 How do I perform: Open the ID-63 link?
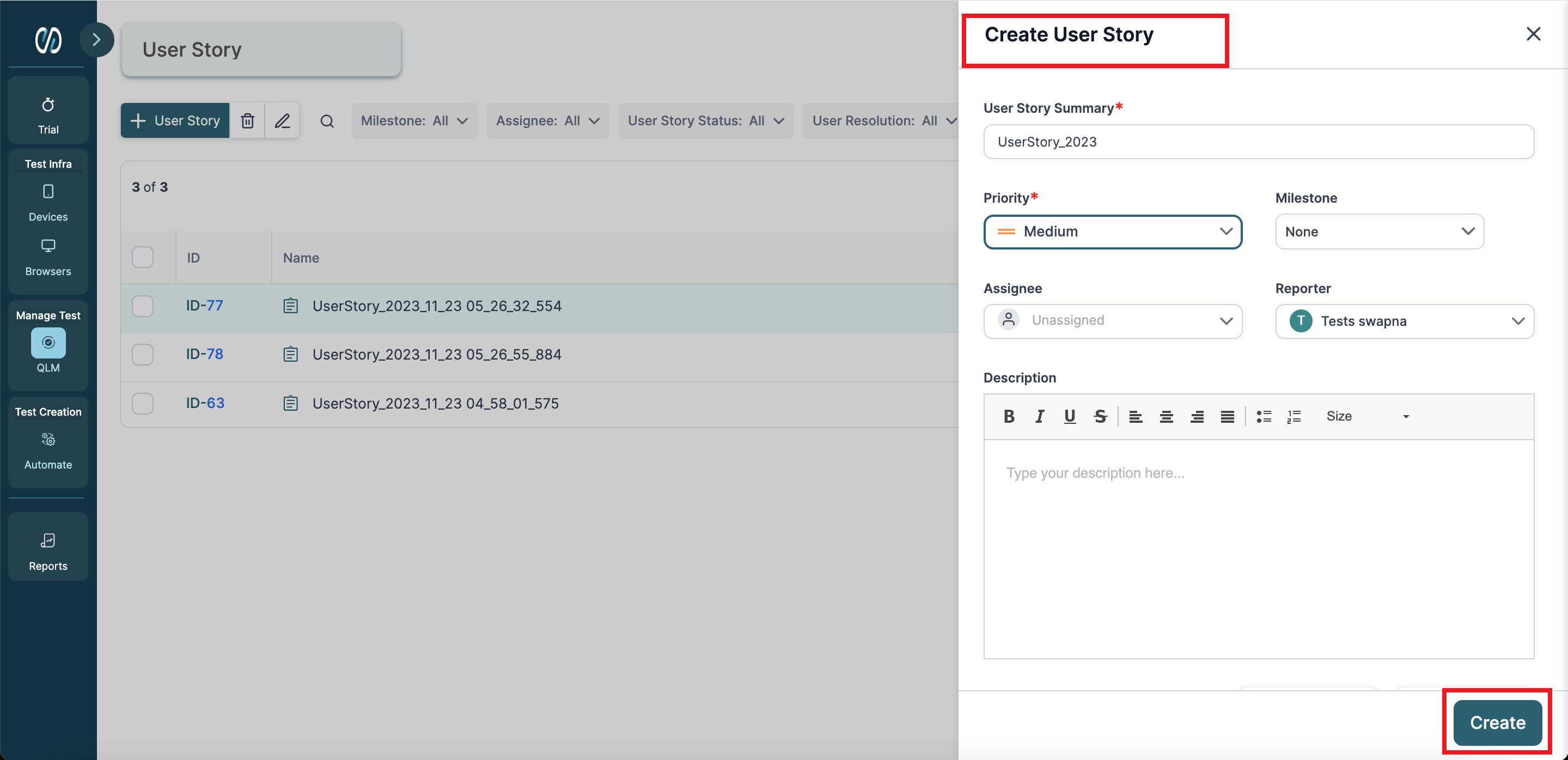(205, 403)
